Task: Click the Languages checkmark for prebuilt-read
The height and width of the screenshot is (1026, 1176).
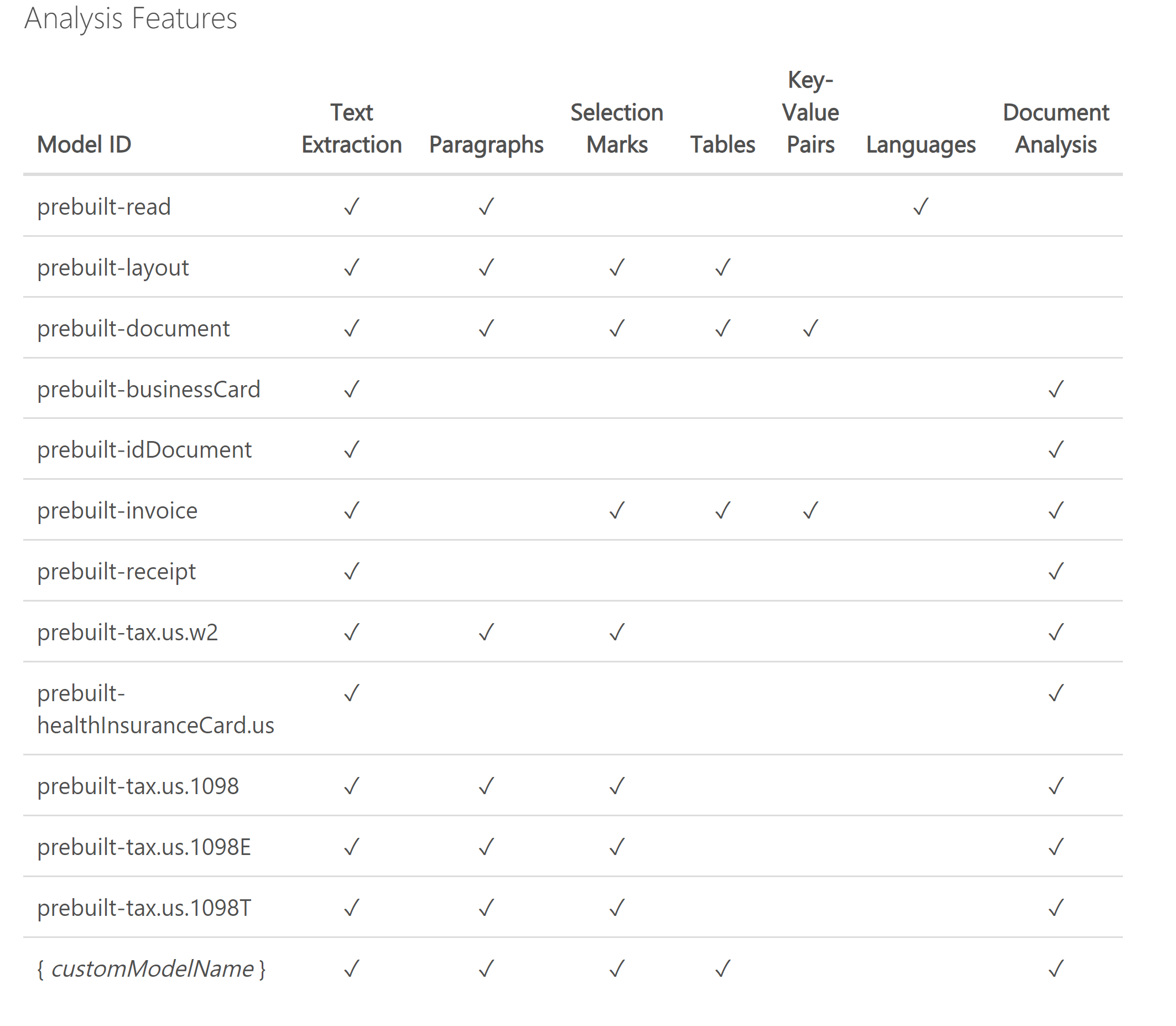Action: tap(921, 206)
